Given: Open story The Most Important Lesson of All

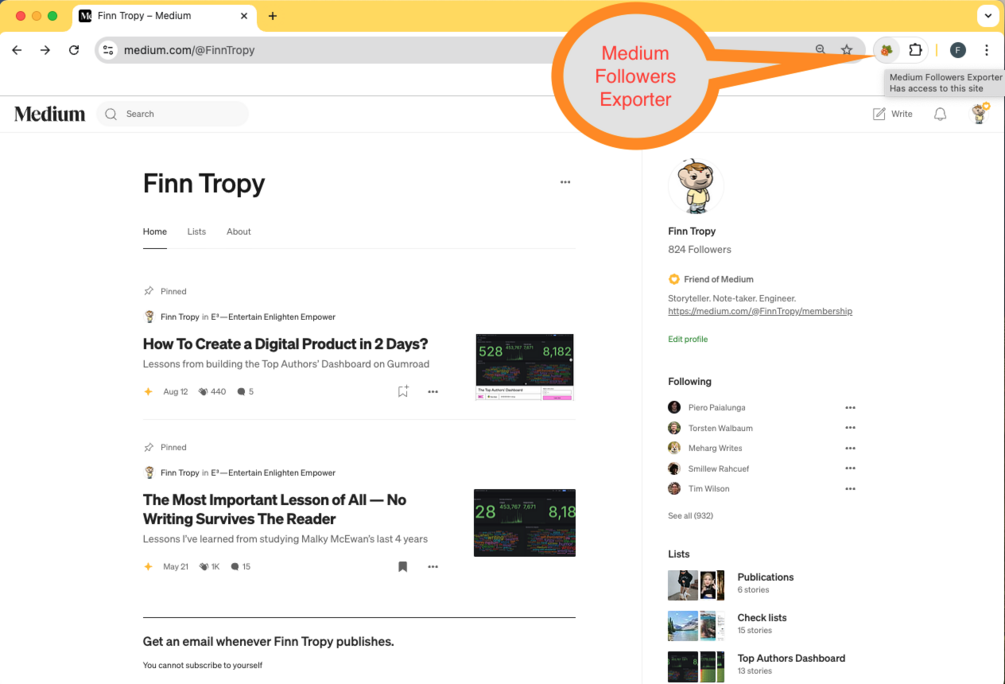Looking at the screenshot, I should pyautogui.click(x=274, y=509).
